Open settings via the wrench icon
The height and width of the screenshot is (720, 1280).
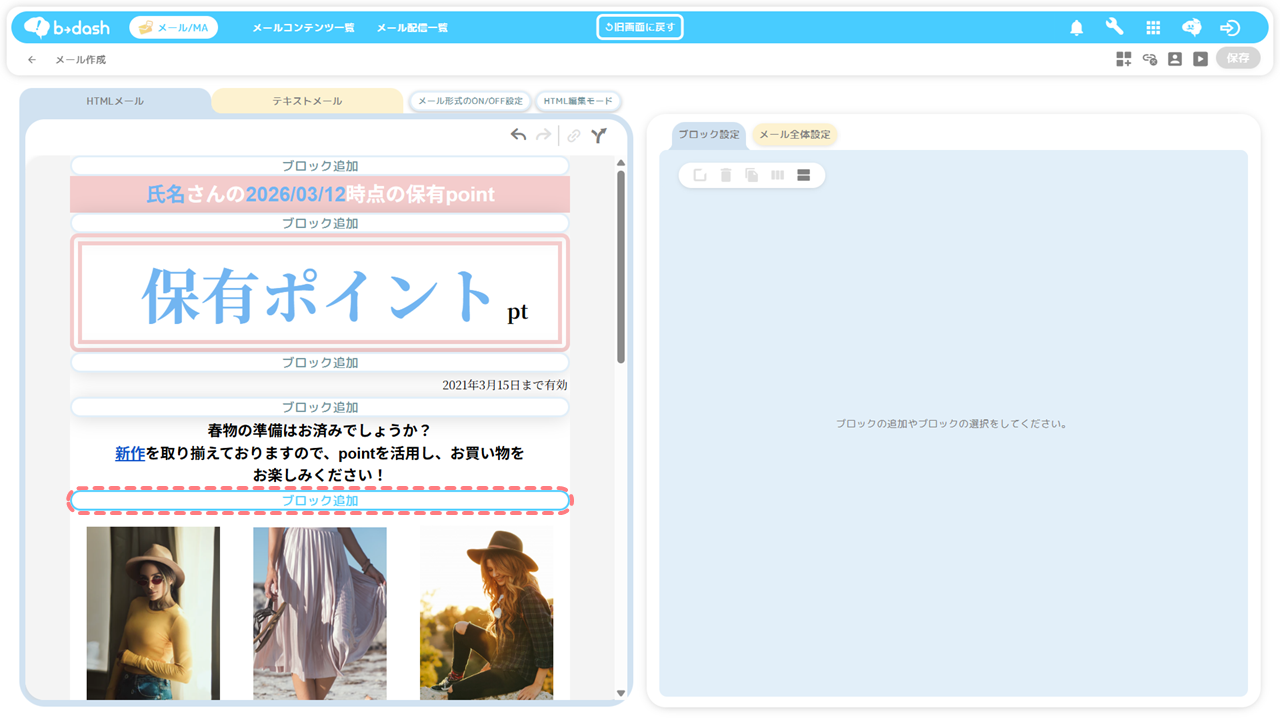coord(1114,28)
